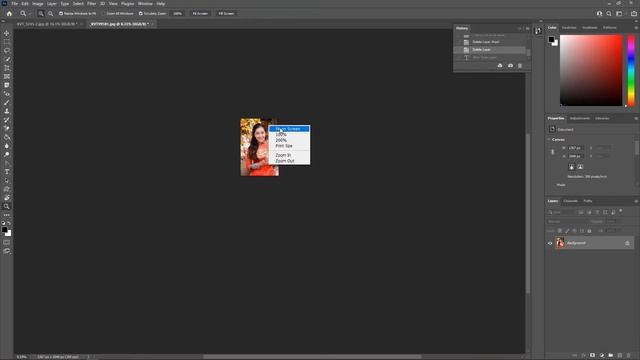Collapse the Canvas section in Properties
The image size is (640, 360).
tap(549, 140)
